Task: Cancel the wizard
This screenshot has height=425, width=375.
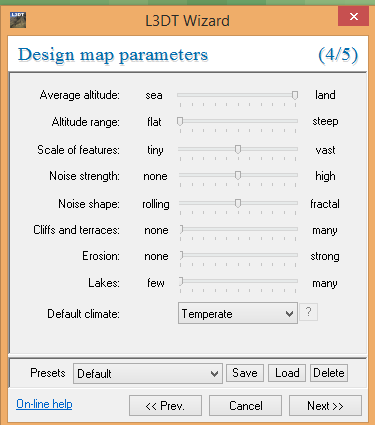Action: pos(245,406)
